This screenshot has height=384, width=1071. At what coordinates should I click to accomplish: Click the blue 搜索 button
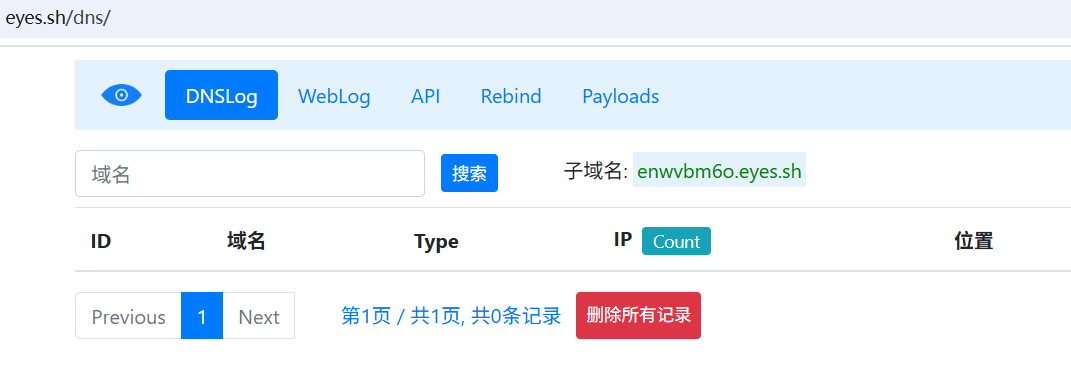tap(469, 173)
